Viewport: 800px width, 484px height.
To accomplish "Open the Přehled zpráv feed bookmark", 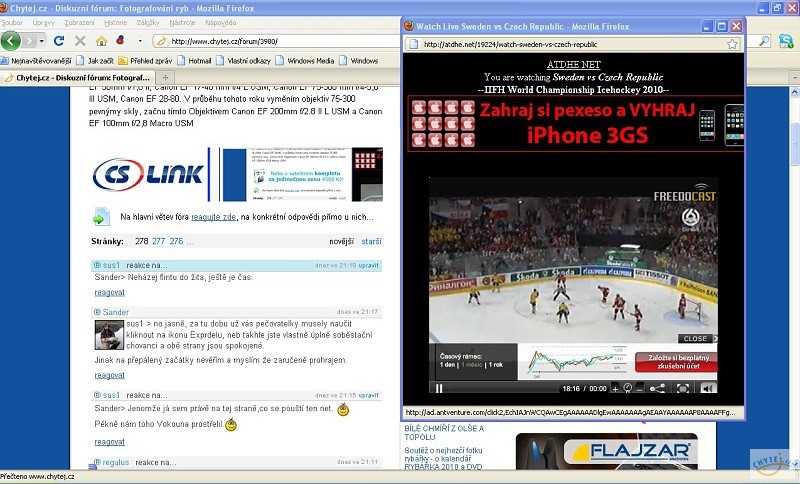I will [x=145, y=61].
